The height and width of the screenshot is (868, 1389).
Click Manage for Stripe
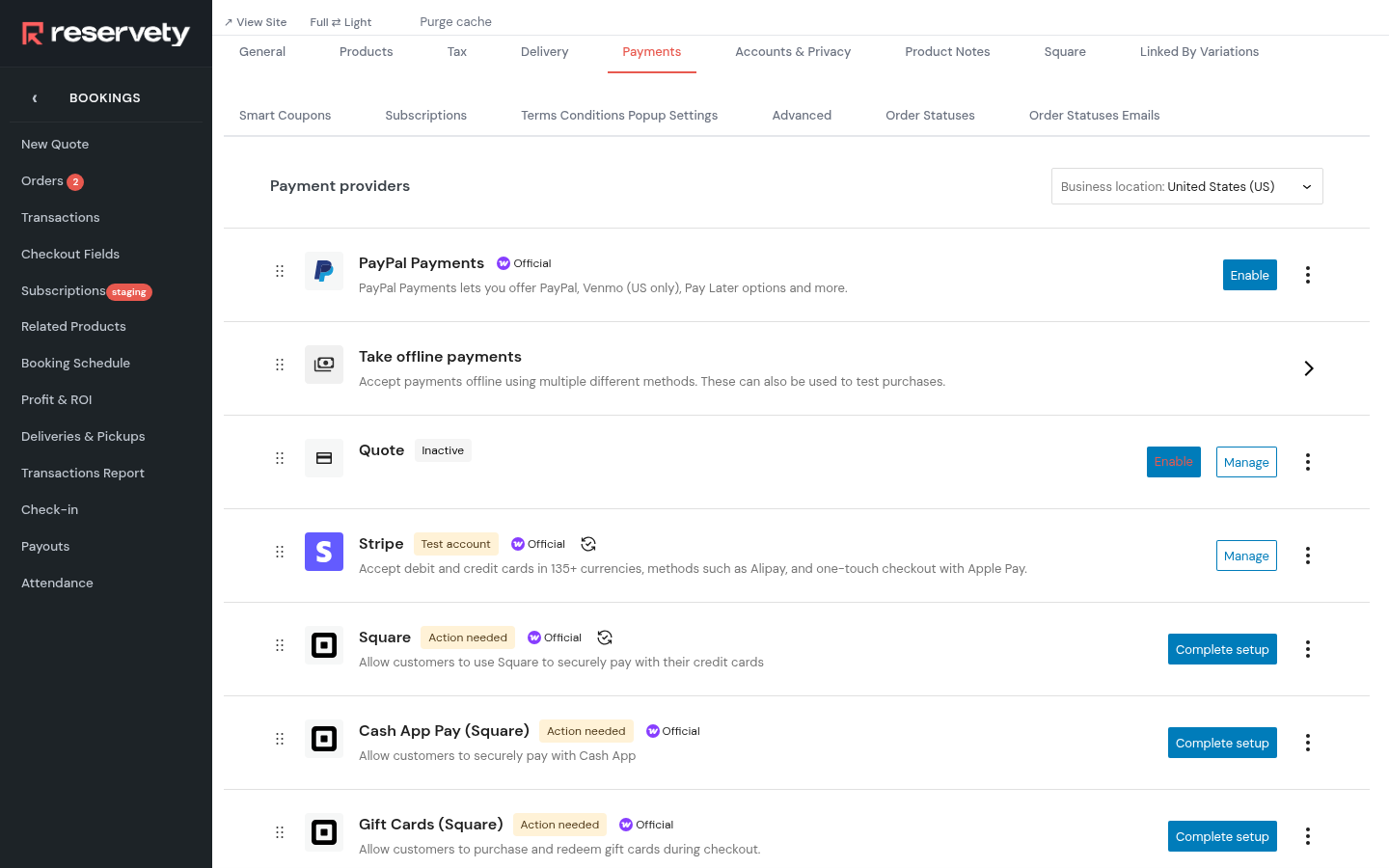[x=1246, y=556]
